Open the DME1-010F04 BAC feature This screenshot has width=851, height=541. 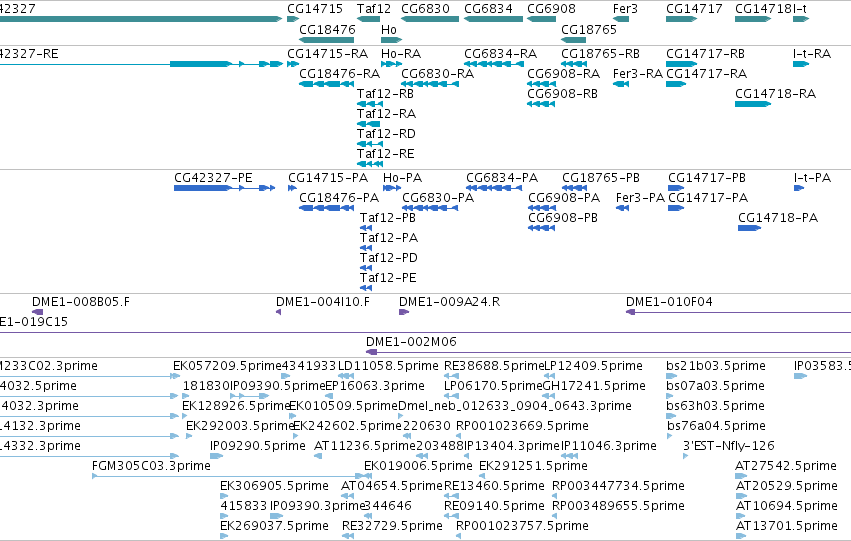coord(669,302)
